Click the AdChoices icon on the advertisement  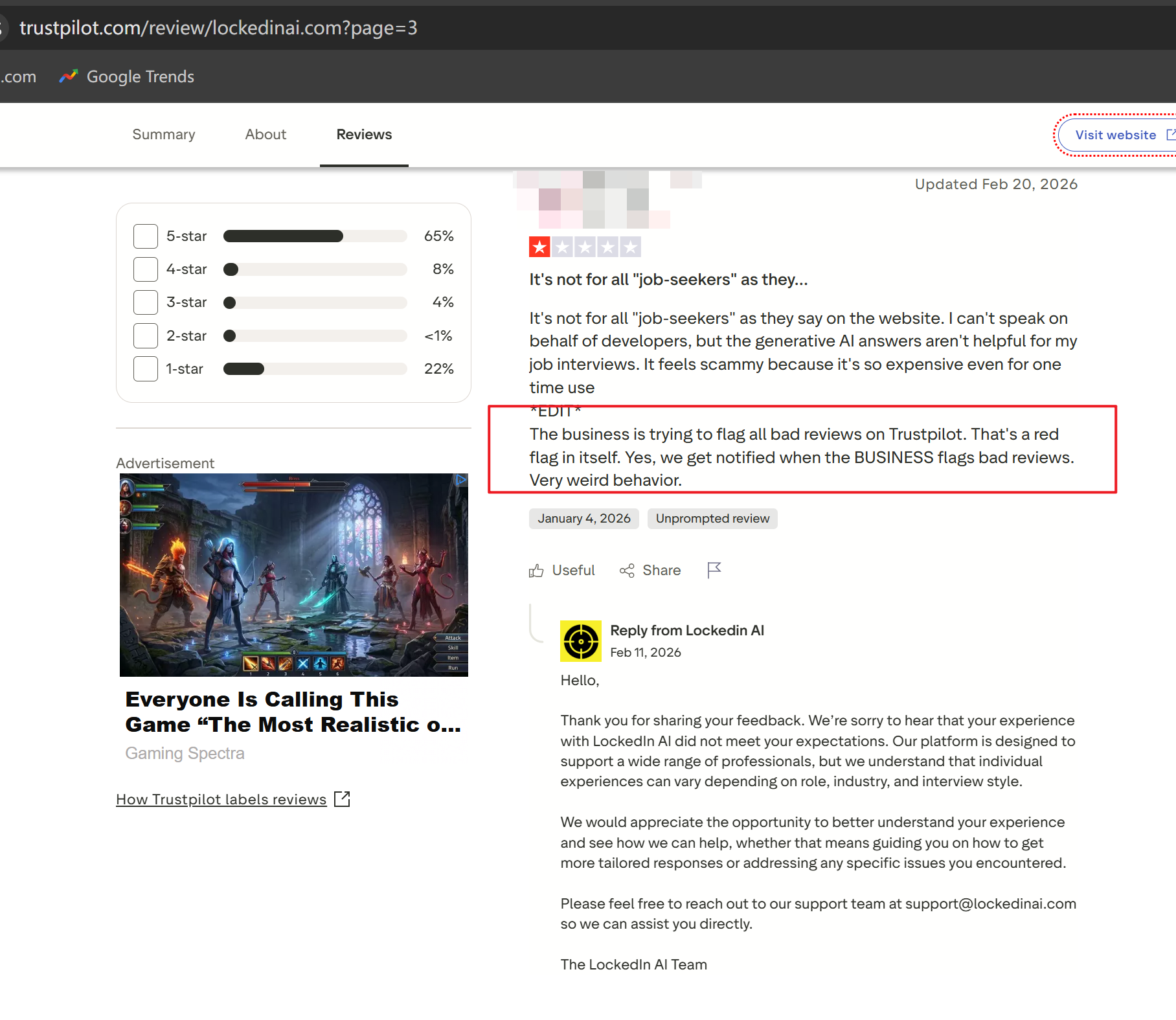461,480
